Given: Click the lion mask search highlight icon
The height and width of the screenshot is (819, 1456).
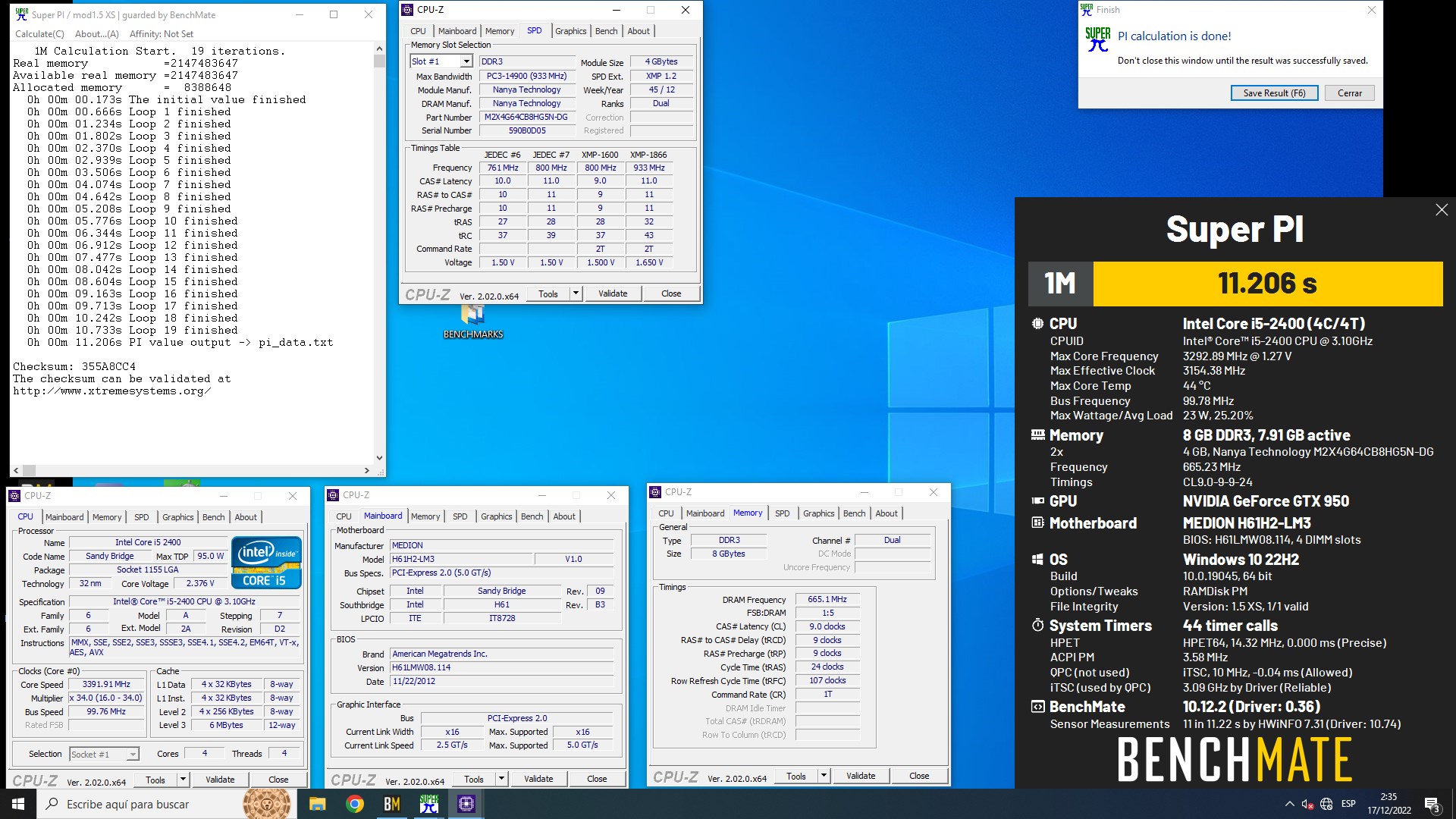Looking at the screenshot, I should click(266, 804).
